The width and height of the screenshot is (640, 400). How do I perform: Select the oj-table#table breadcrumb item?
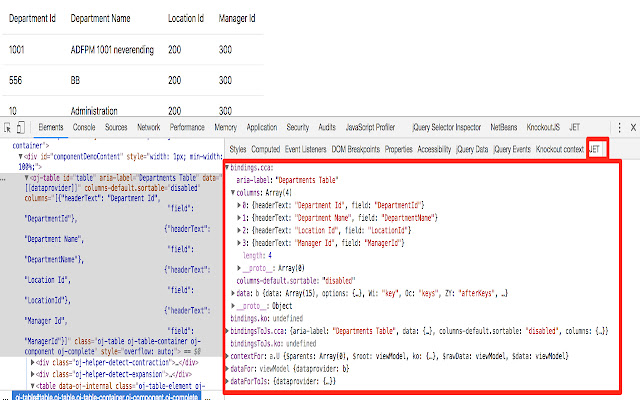point(107,396)
